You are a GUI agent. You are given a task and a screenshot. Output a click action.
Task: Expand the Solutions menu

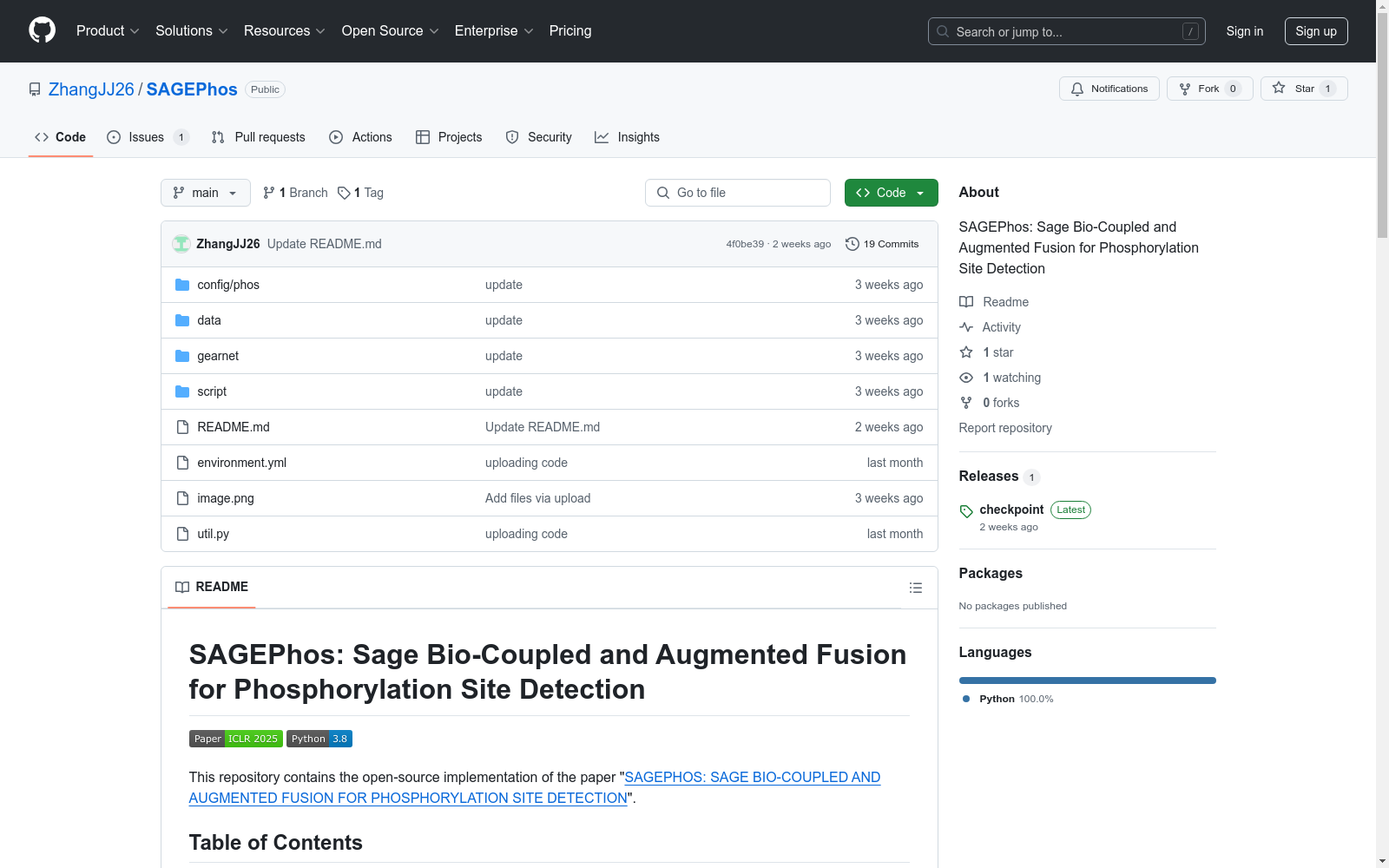[x=192, y=30]
